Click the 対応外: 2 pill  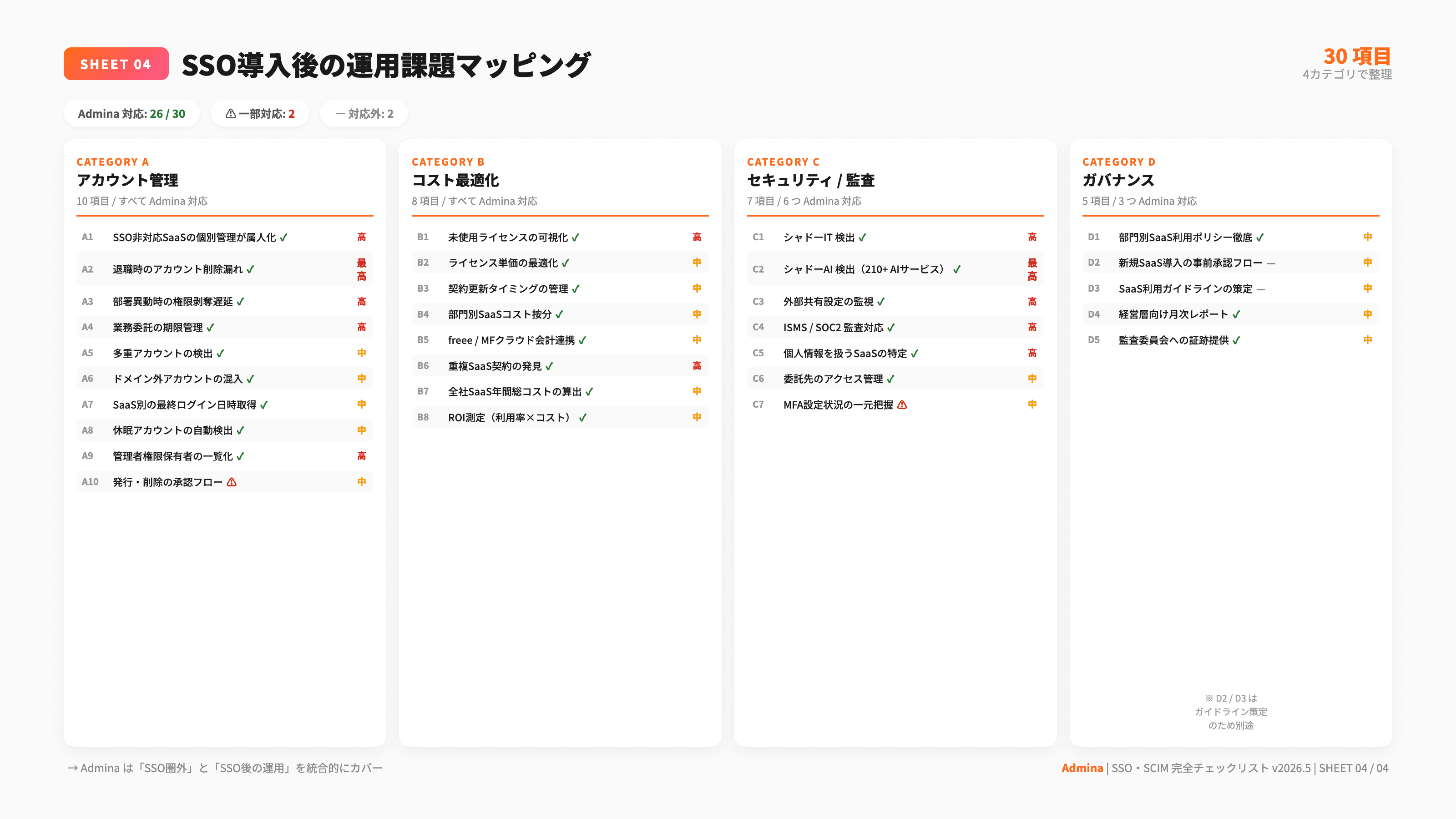pyautogui.click(x=364, y=114)
